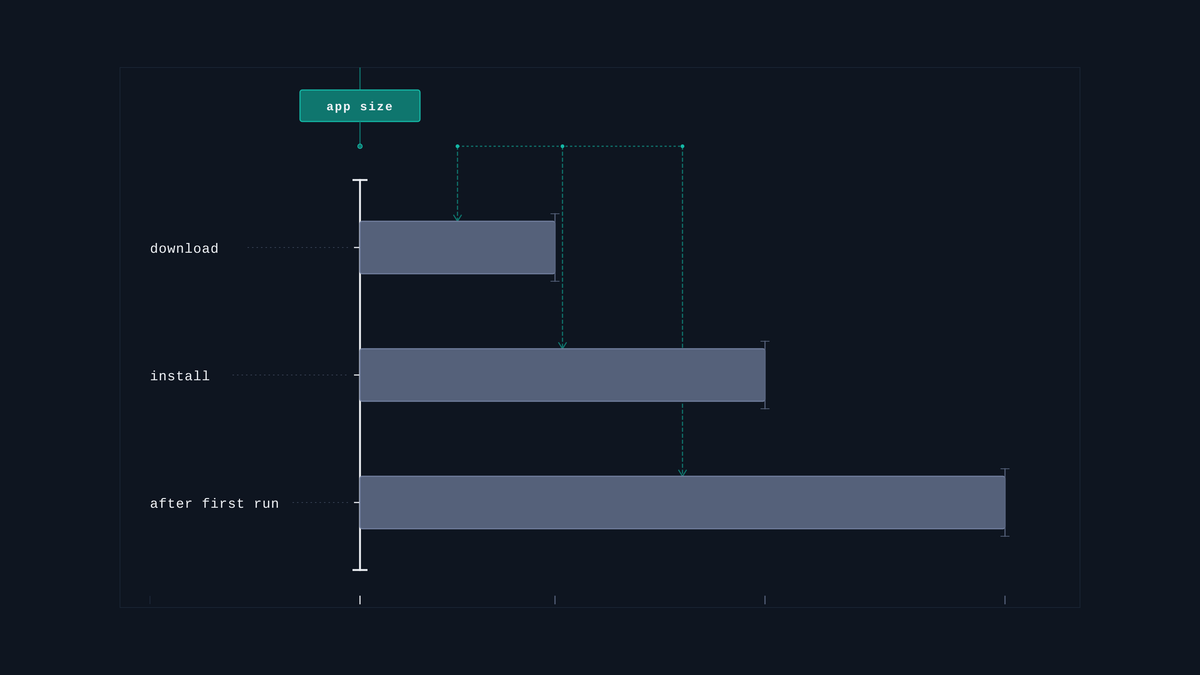Select the after first run bar
Viewport: 1200px width, 675px height.
click(x=682, y=502)
